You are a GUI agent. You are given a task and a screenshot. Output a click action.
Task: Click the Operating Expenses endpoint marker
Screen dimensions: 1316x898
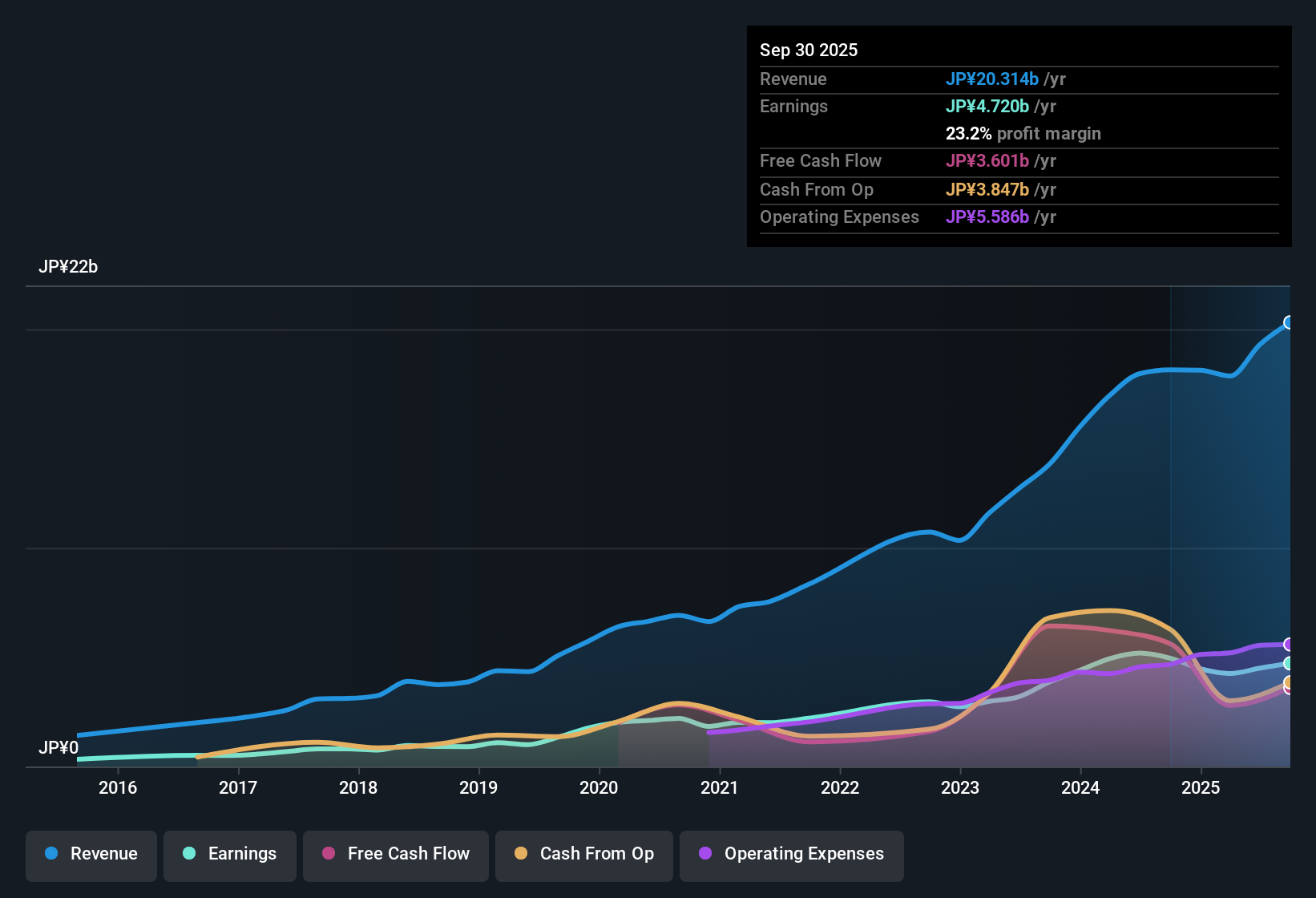click(x=1290, y=644)
